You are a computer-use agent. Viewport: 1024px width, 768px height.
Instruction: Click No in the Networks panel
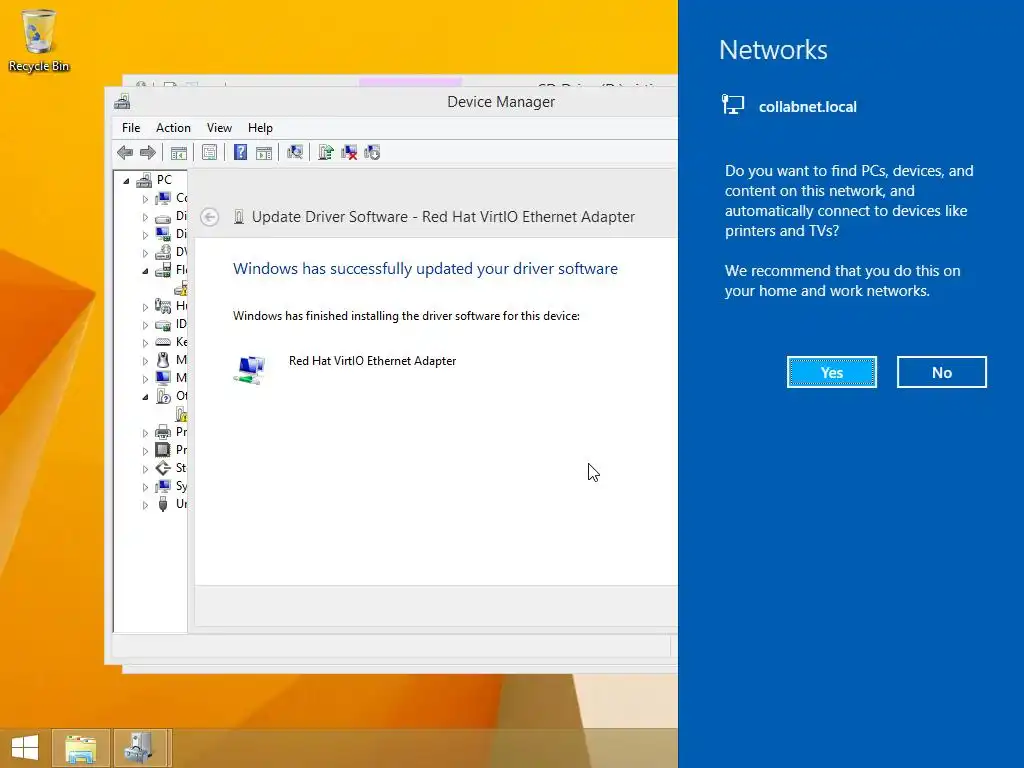(x=942, y=372)
